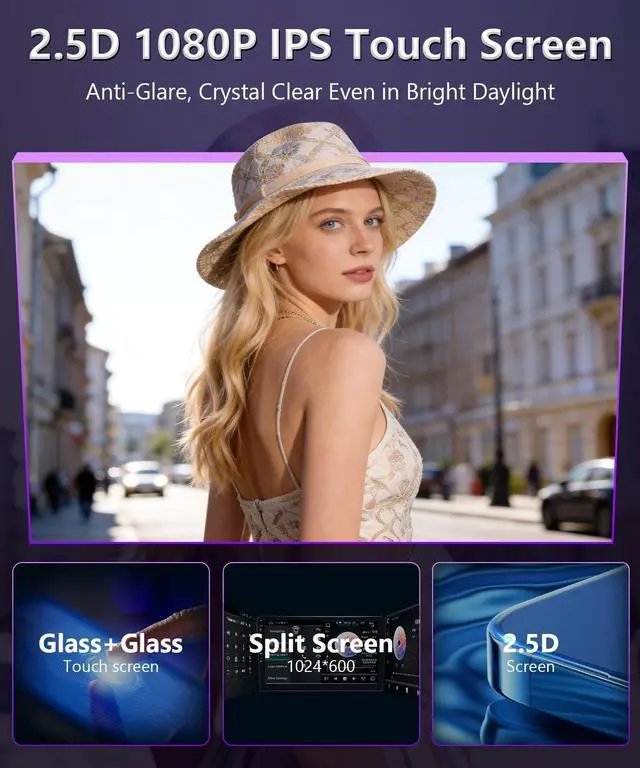The image size is (640, 768).
Task: Click the Split Screen bold label
Action: point(321,643)
